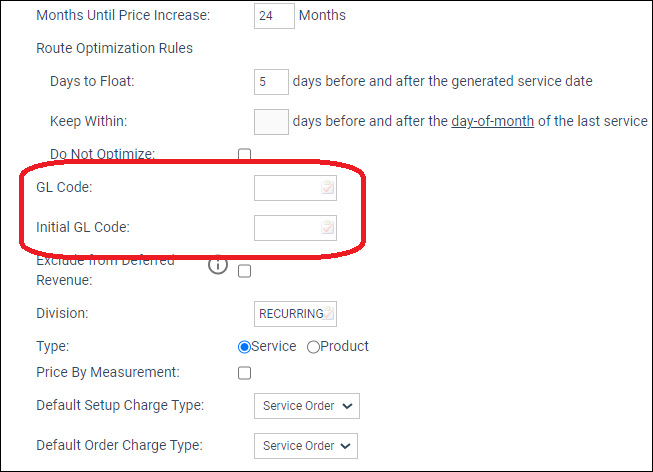
Task: Enable the Do Not Optimize checkbox
Action: tap(244, 155)
